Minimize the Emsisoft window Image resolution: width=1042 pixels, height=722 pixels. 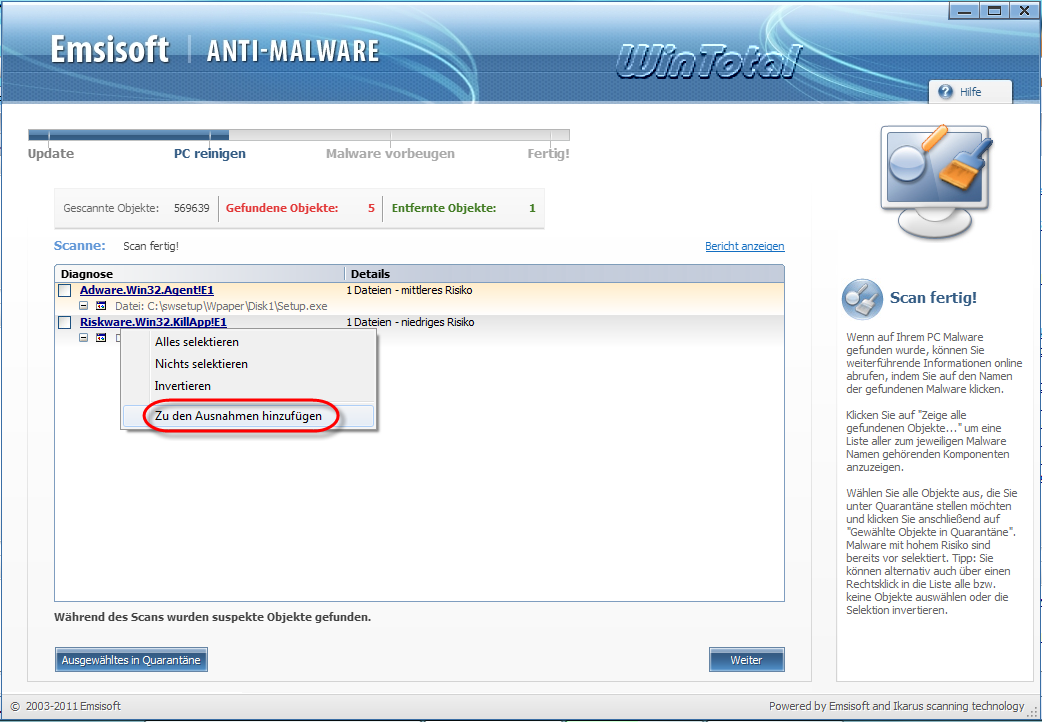pyautogui.click(x=965, y=11)
